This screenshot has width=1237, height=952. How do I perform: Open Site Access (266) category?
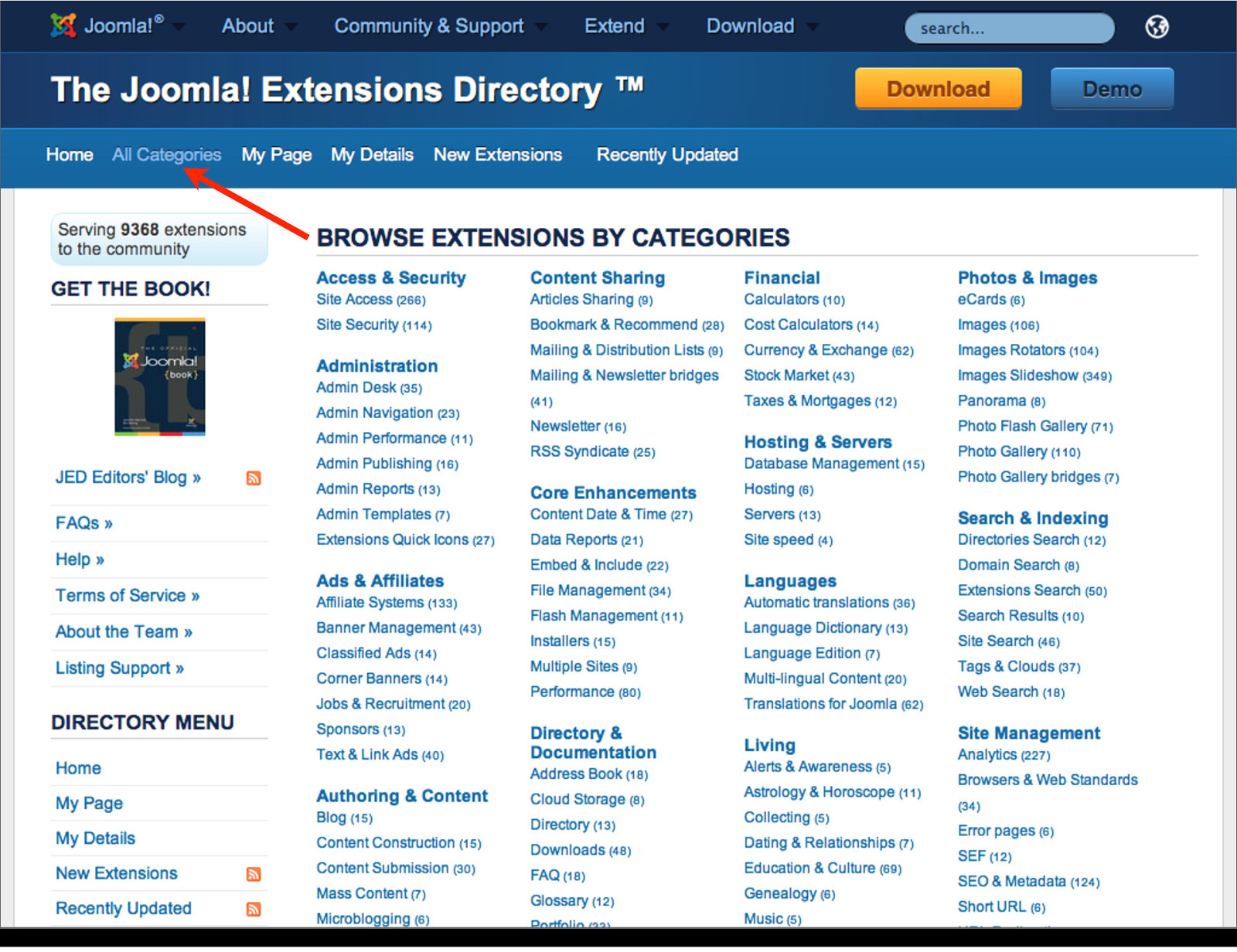[x=371, y=300]
